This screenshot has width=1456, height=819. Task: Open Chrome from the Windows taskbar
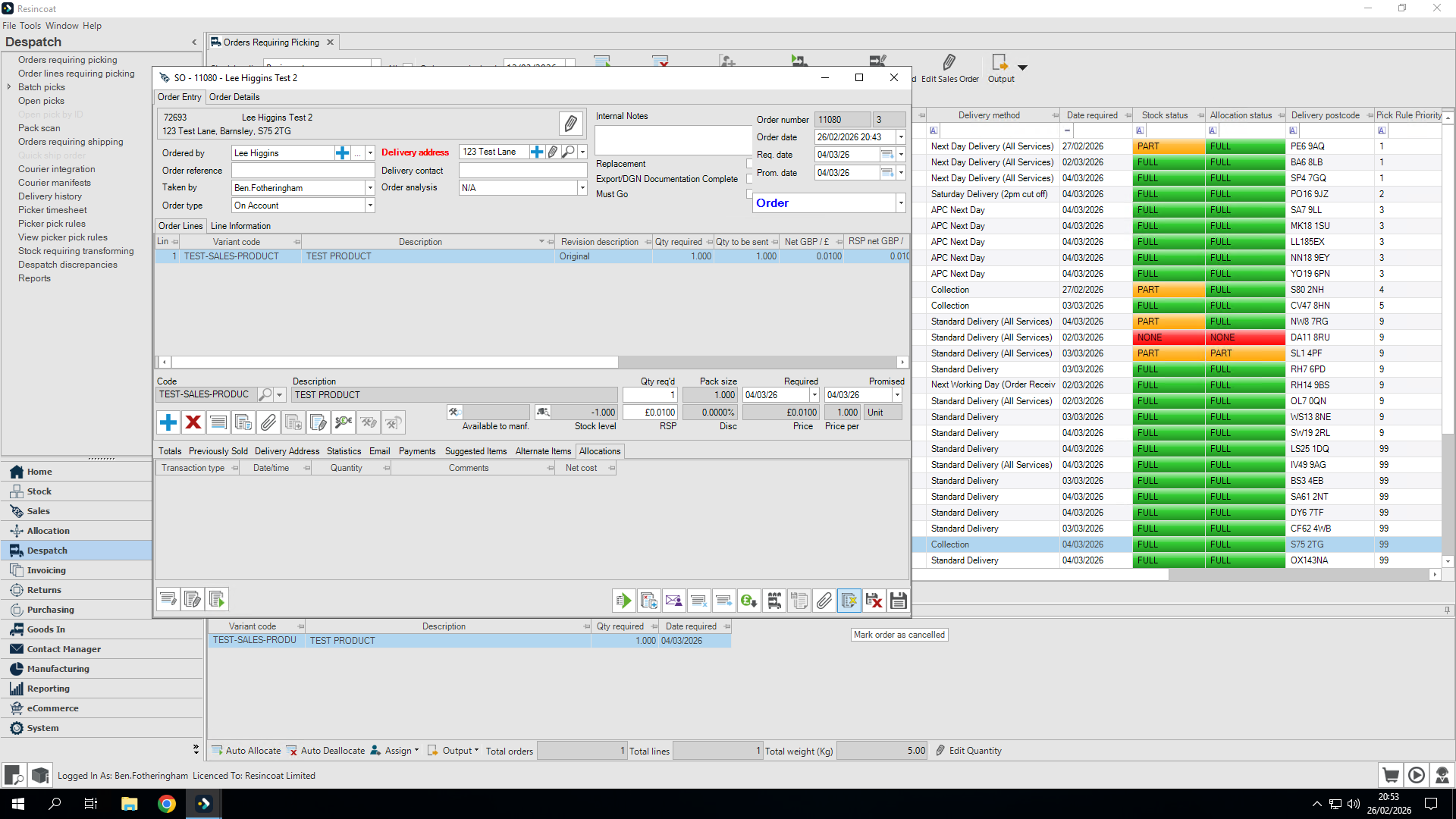pos(166,804)
